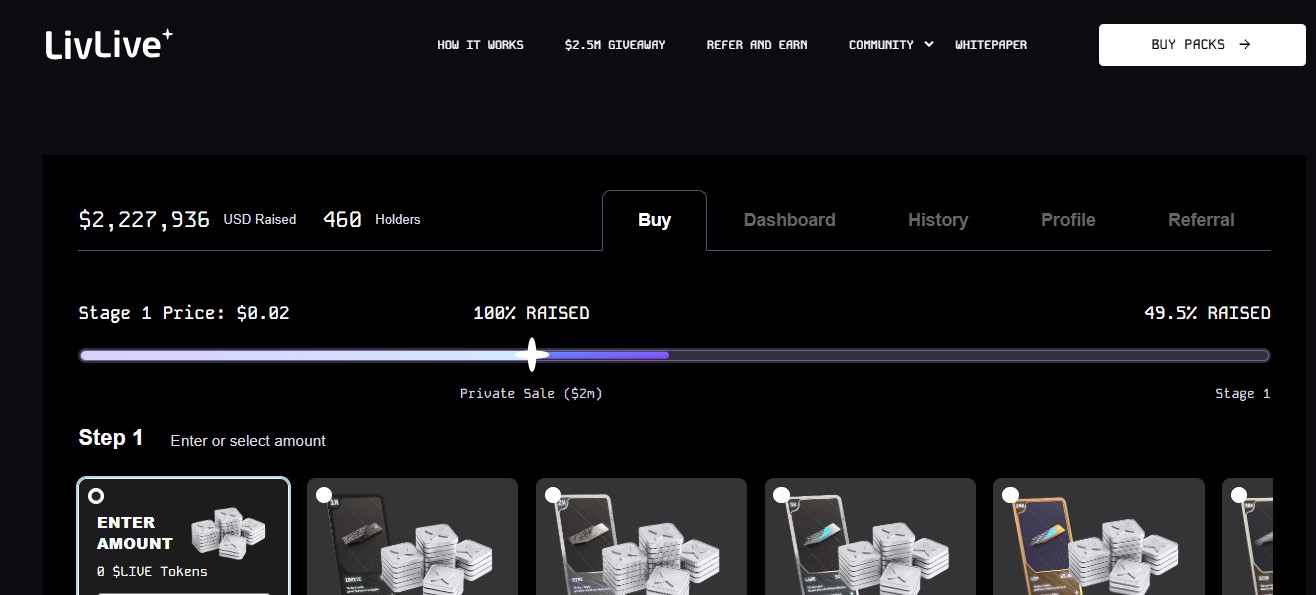This screenshot has height=595, width=1316.
Task: Select the radio button on the teal card pack
Action: (x=781, y=495)
